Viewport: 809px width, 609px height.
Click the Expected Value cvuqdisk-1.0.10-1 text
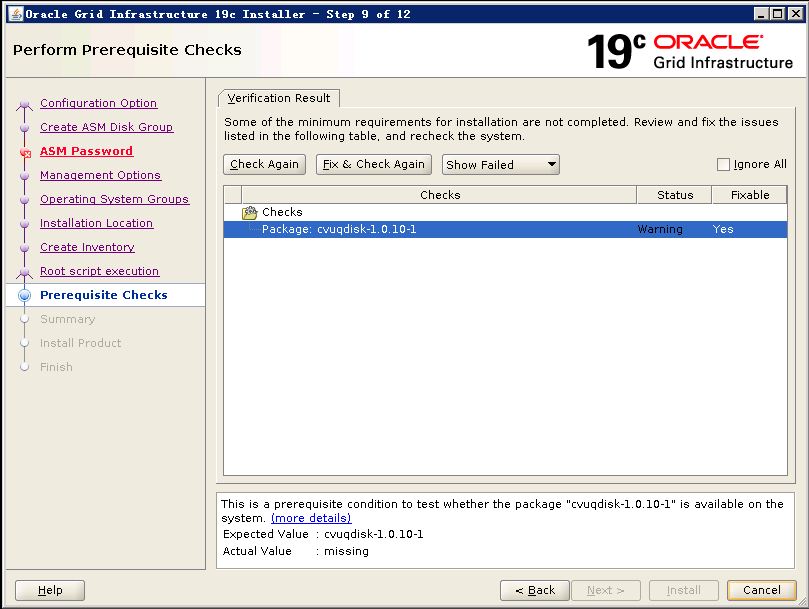pyautogui.click(x=374, y=534)
